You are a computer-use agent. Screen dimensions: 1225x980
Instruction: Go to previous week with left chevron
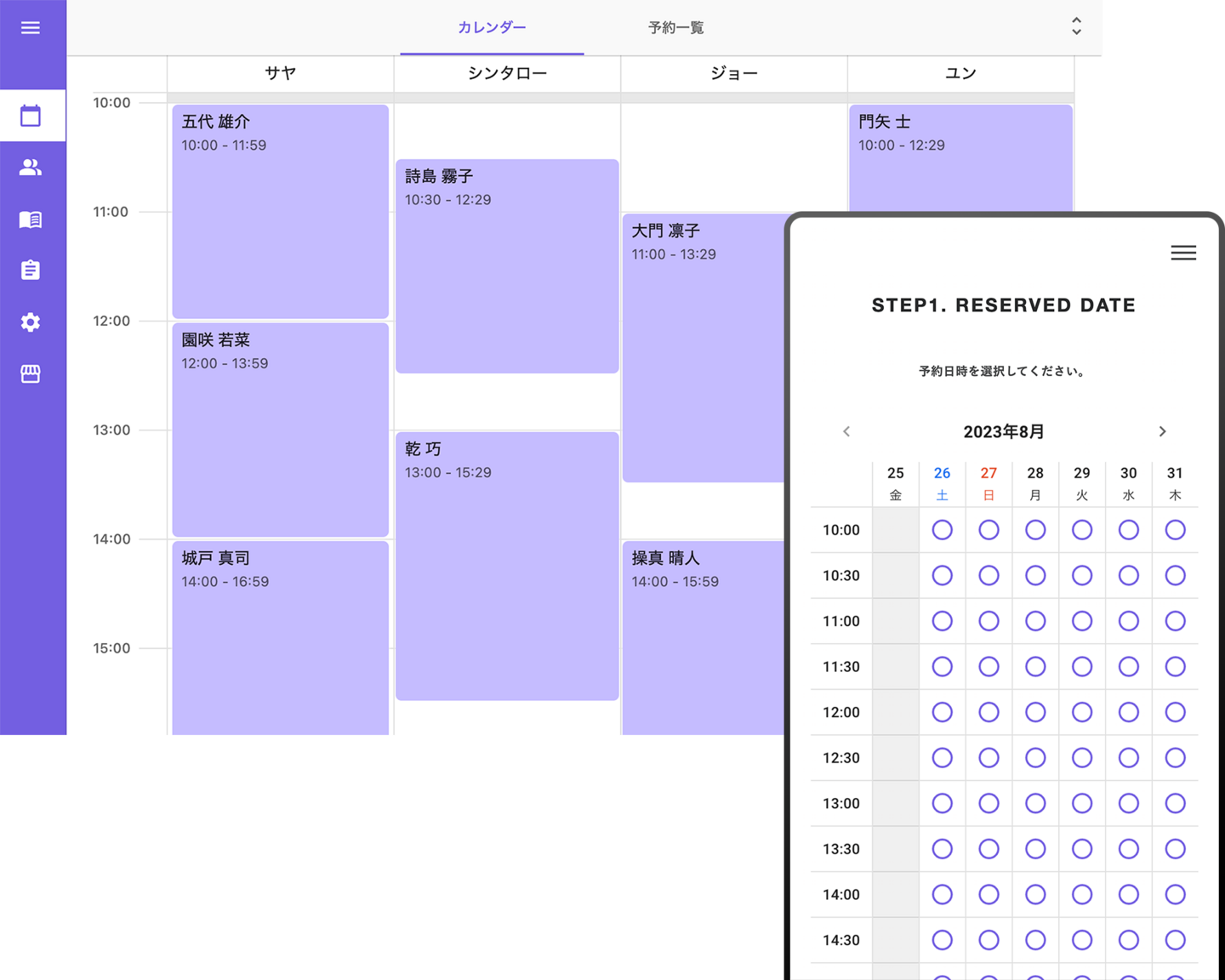[846, 431]
